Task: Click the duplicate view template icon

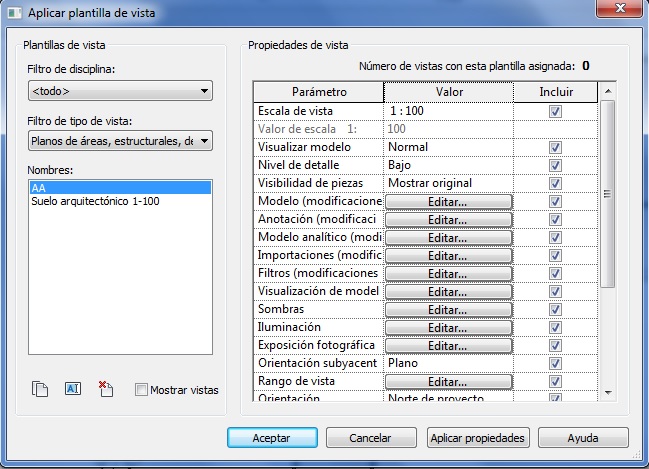Action: (x=40, y=389)
